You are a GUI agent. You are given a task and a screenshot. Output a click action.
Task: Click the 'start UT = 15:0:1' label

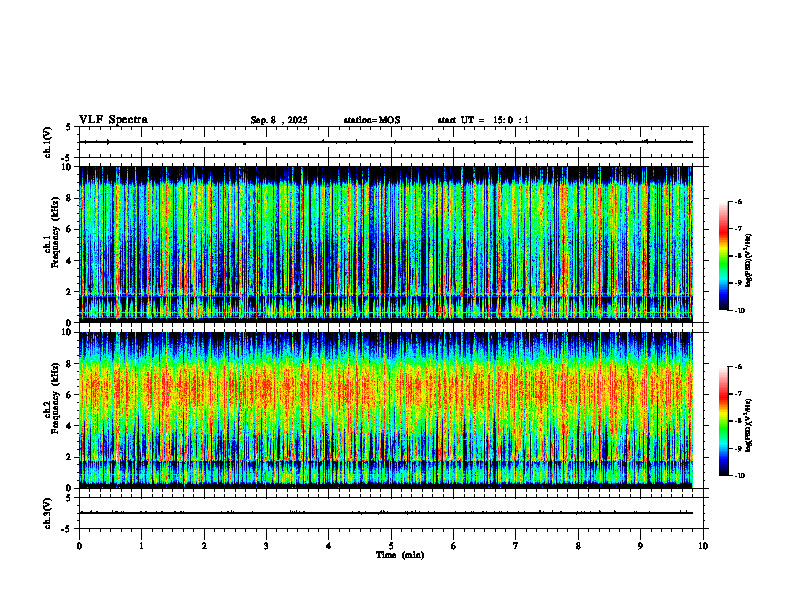483,120
